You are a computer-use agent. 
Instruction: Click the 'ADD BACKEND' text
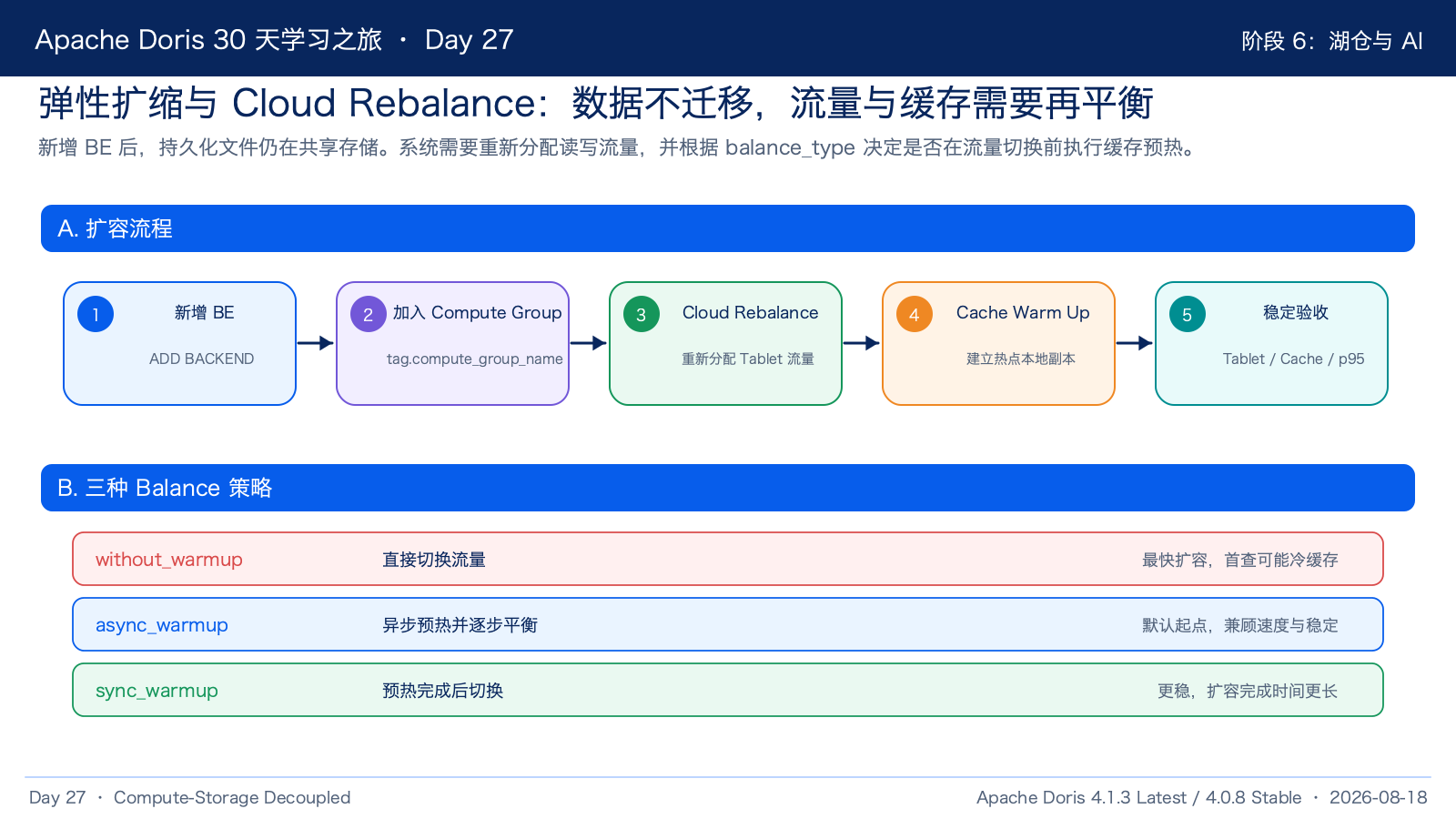pyautogui.click(x=202, y=359)
